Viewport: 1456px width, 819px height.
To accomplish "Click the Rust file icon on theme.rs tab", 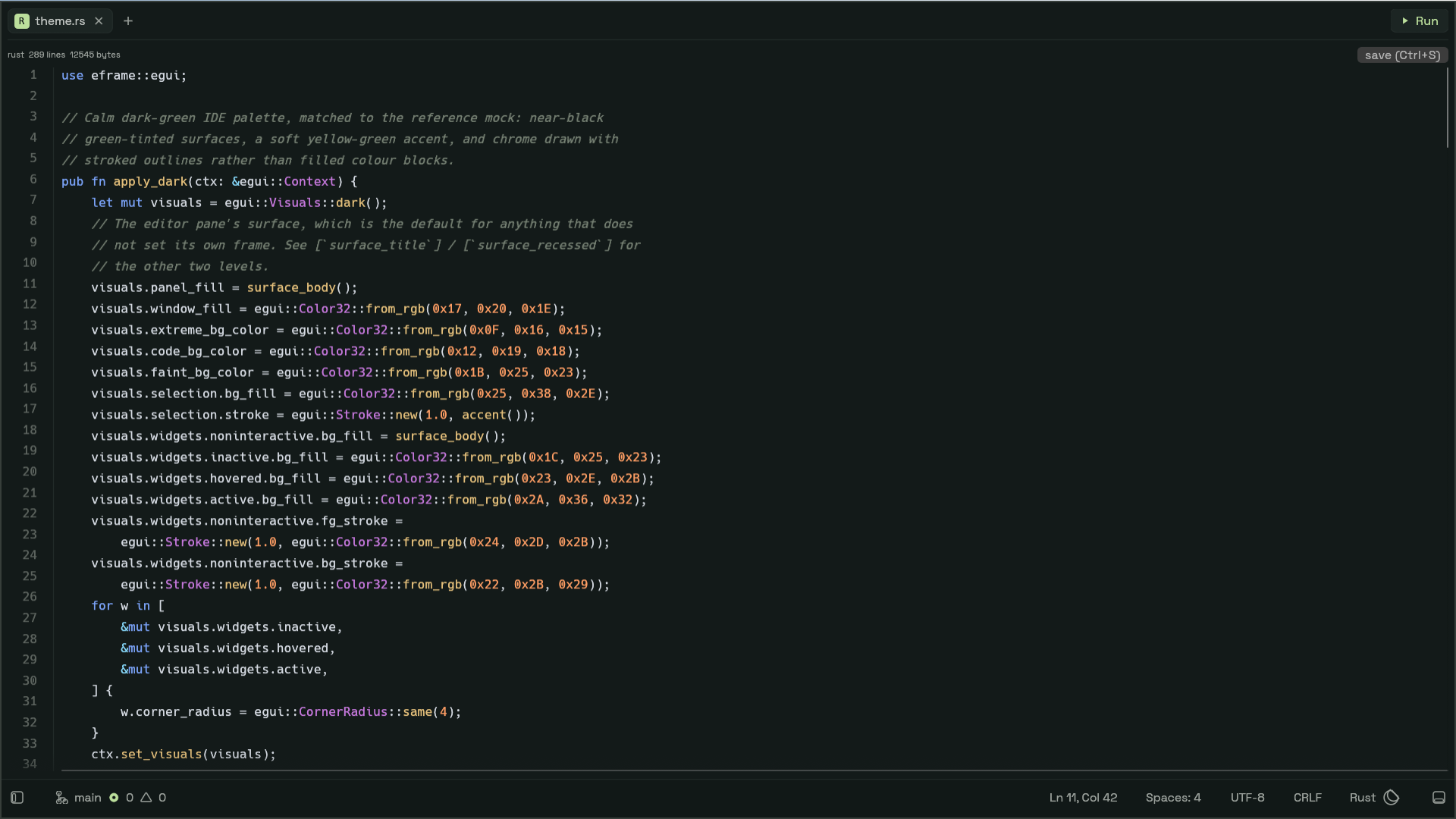I will [x=22, y=21].
